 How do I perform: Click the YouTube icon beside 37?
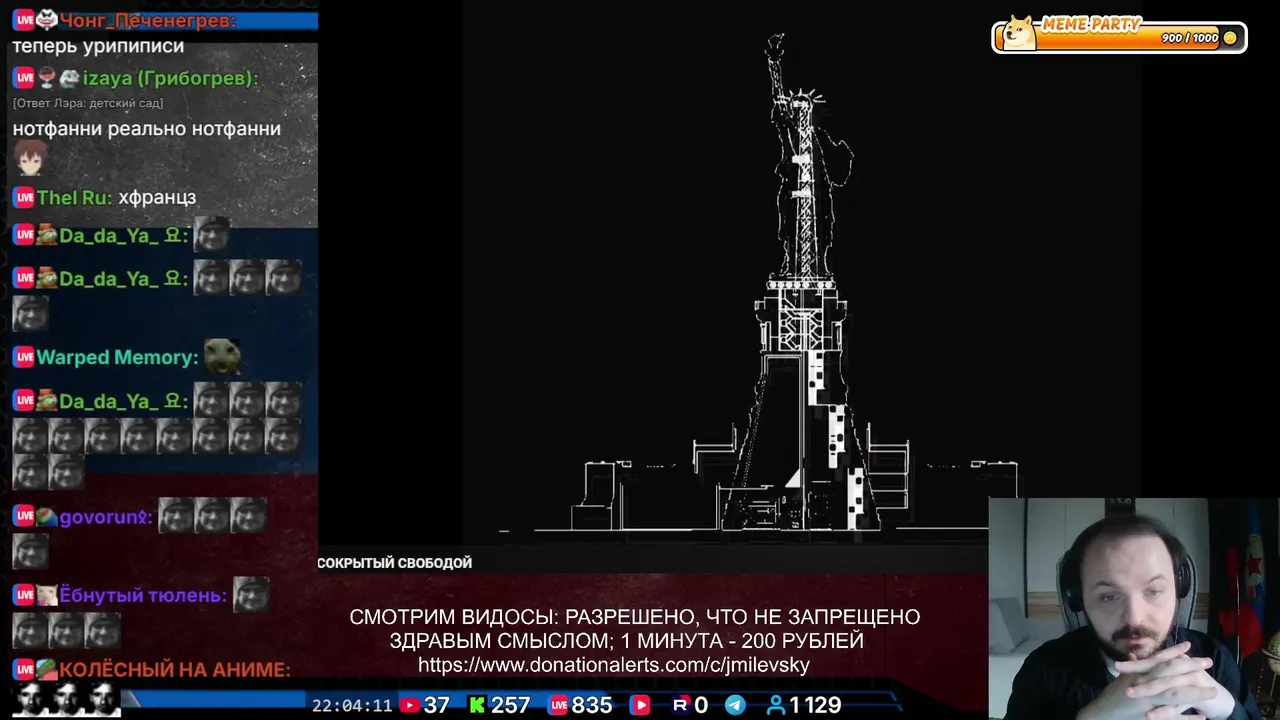(409, 705)
